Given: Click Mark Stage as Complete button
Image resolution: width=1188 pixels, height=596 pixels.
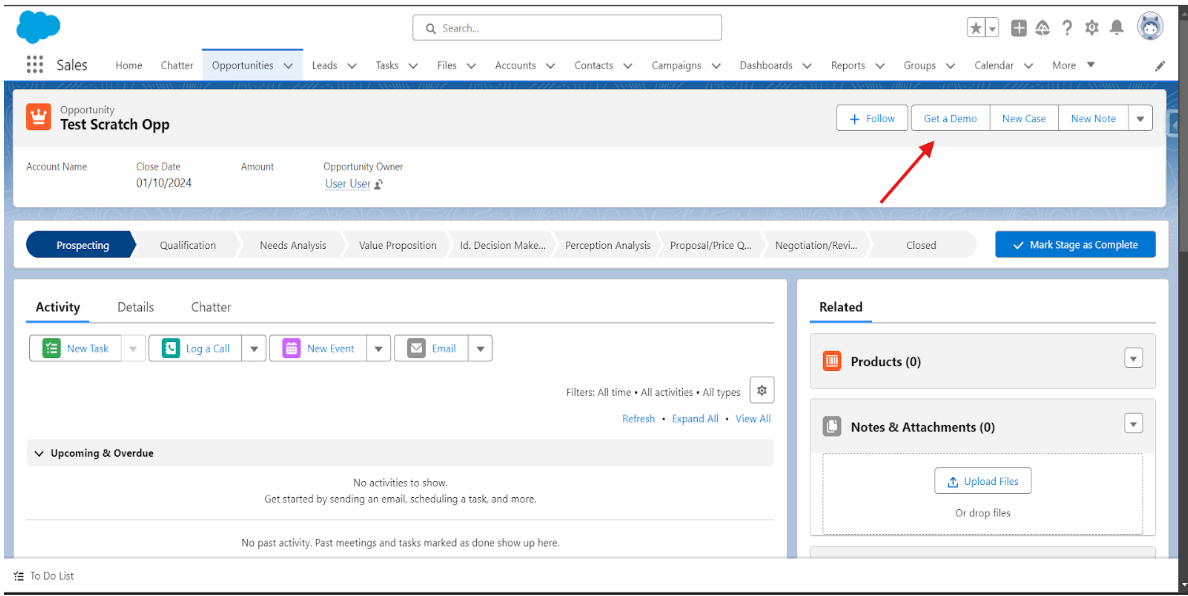Looking at the screenshot, I should tap(1075, 245).
